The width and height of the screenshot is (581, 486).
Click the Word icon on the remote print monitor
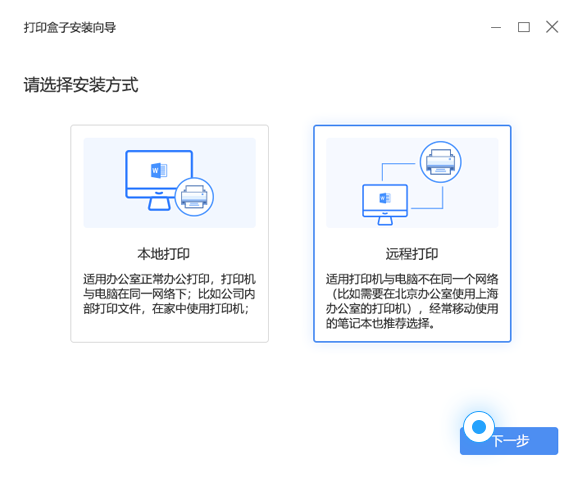pyautogui.click(x=385, y=198)
